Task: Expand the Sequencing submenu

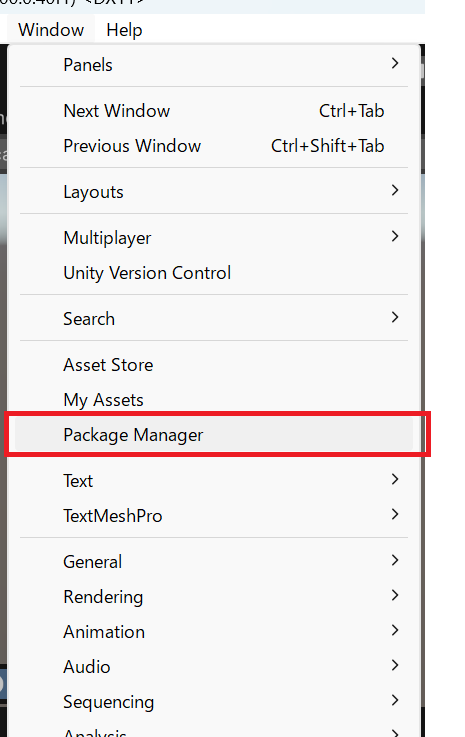Action: (x=214, y=702)
